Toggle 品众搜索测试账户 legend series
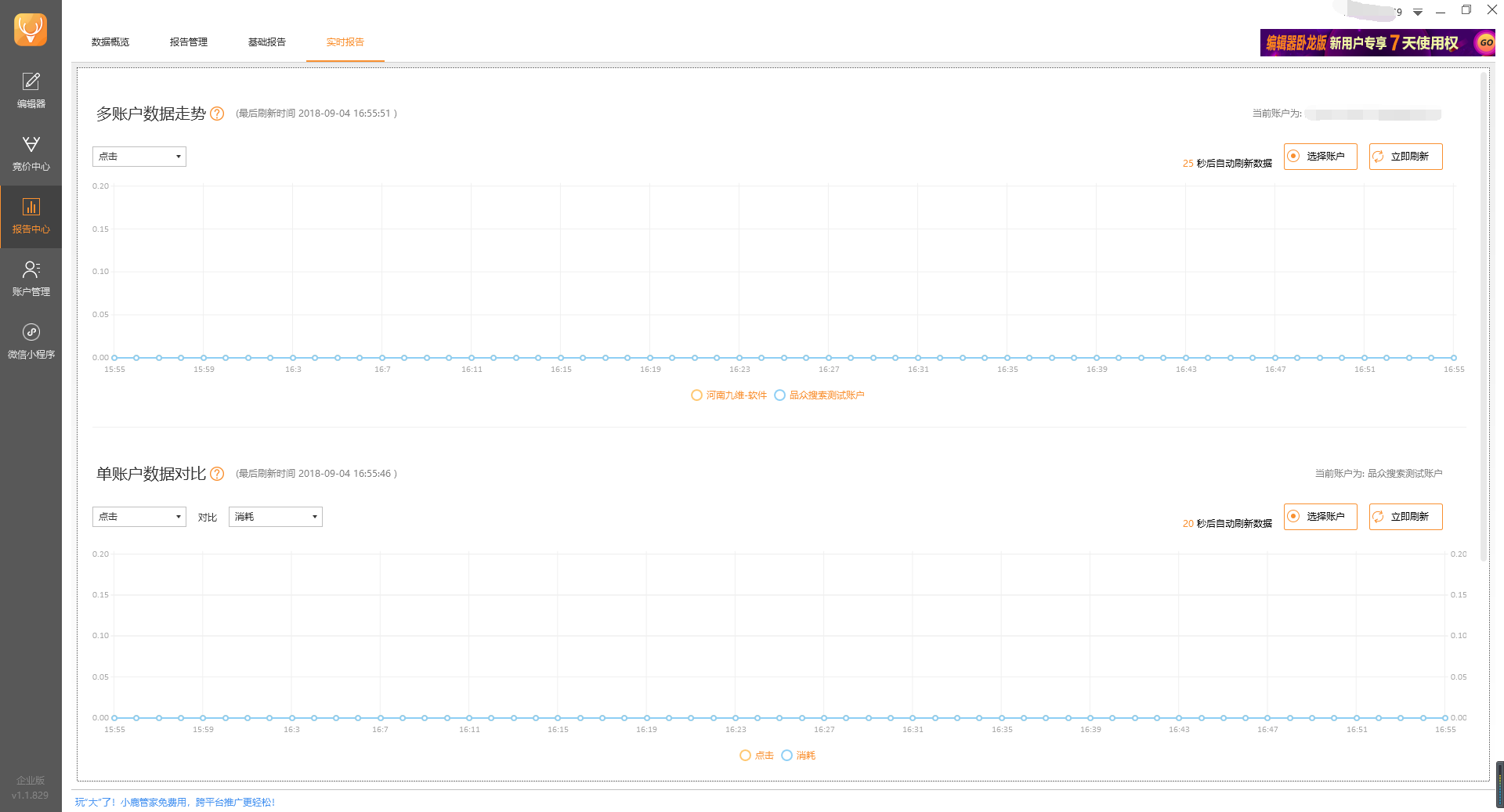Image resolution: width=1504 pixels, height=812 pixels. (x=819, y=395)
